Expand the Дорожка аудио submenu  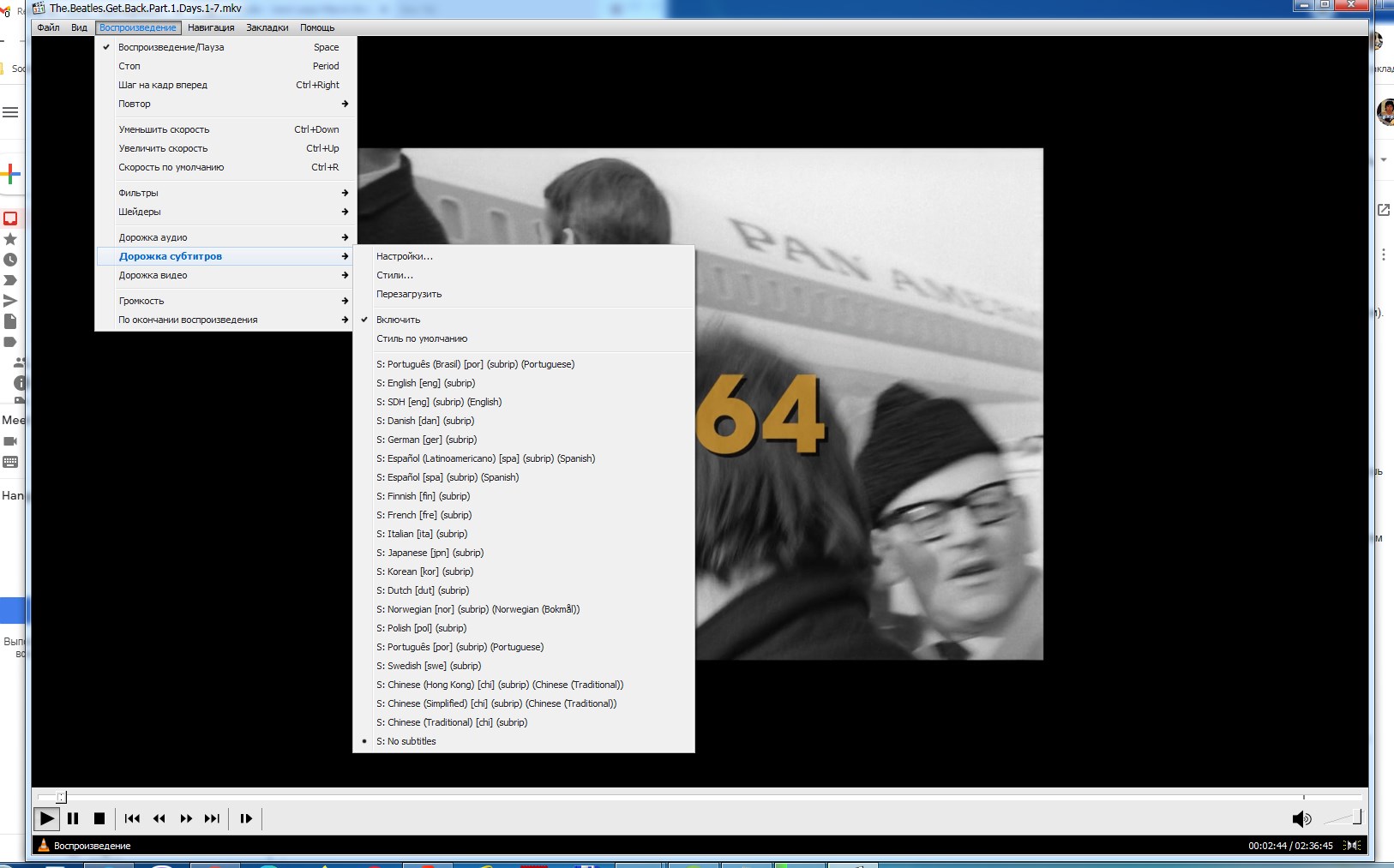tap(225, 237)
